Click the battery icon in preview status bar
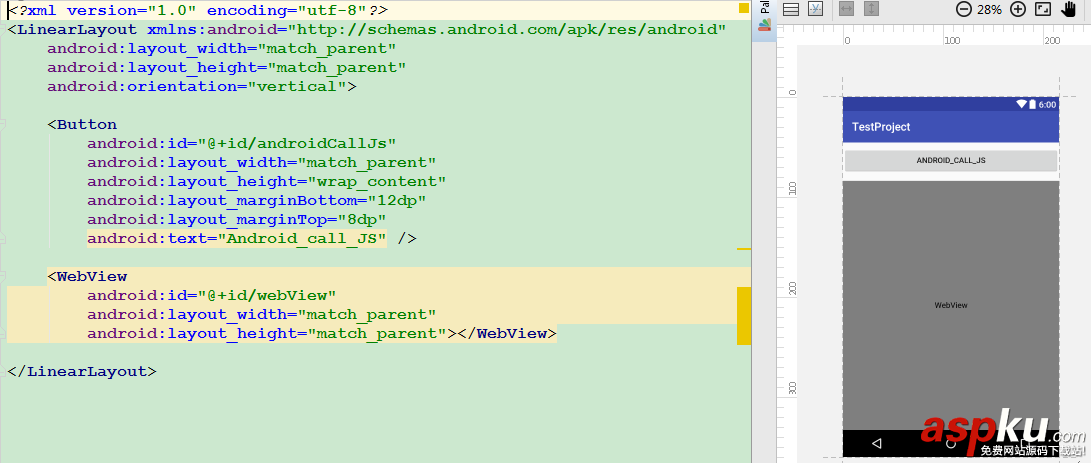 click(x=1033, y=104)
